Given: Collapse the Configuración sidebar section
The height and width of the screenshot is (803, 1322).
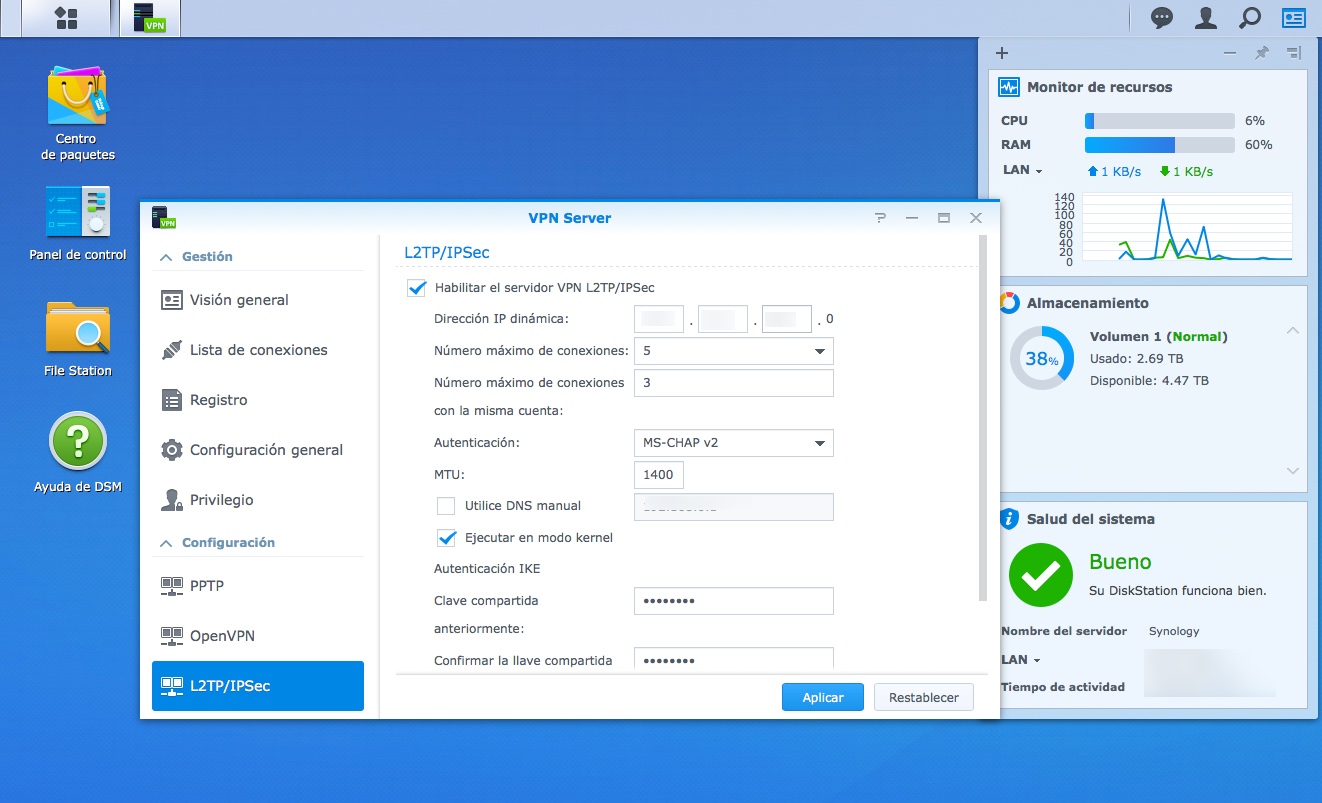Looking at the screenshot, I should coord(167,543).
